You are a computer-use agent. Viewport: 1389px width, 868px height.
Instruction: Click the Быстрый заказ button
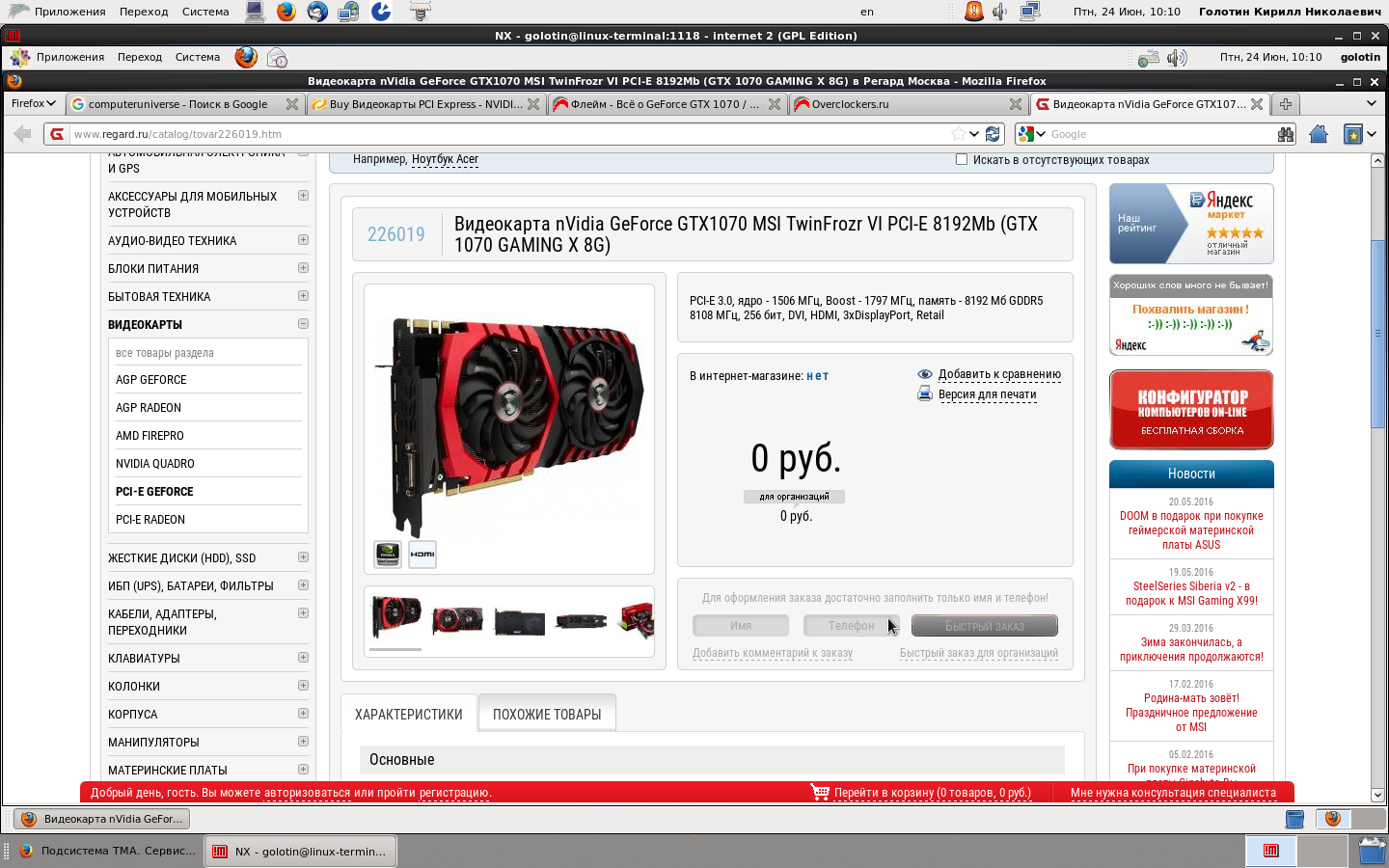click(x=985, y=626)
